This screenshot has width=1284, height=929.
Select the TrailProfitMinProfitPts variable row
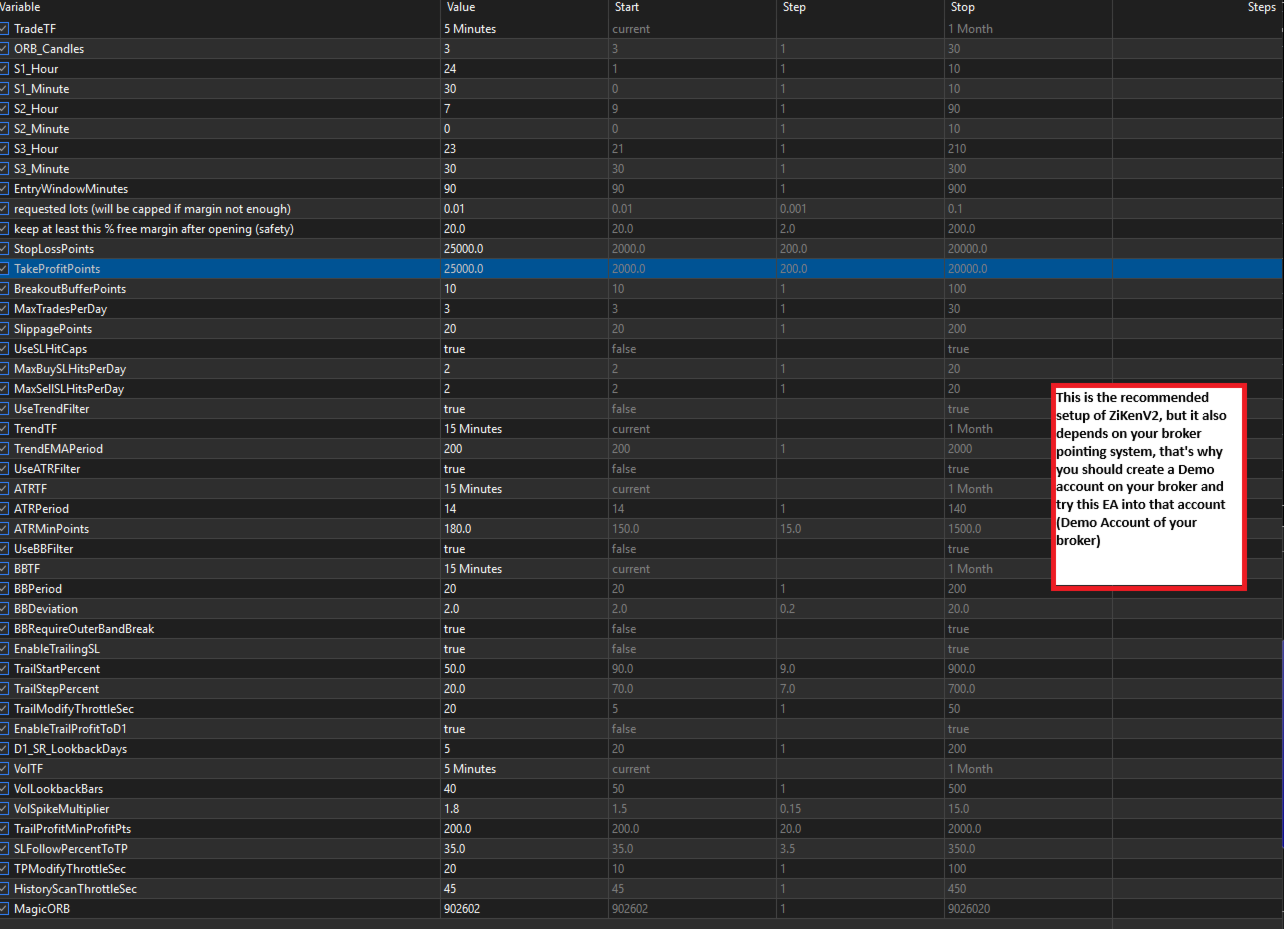tap(642, 829)
